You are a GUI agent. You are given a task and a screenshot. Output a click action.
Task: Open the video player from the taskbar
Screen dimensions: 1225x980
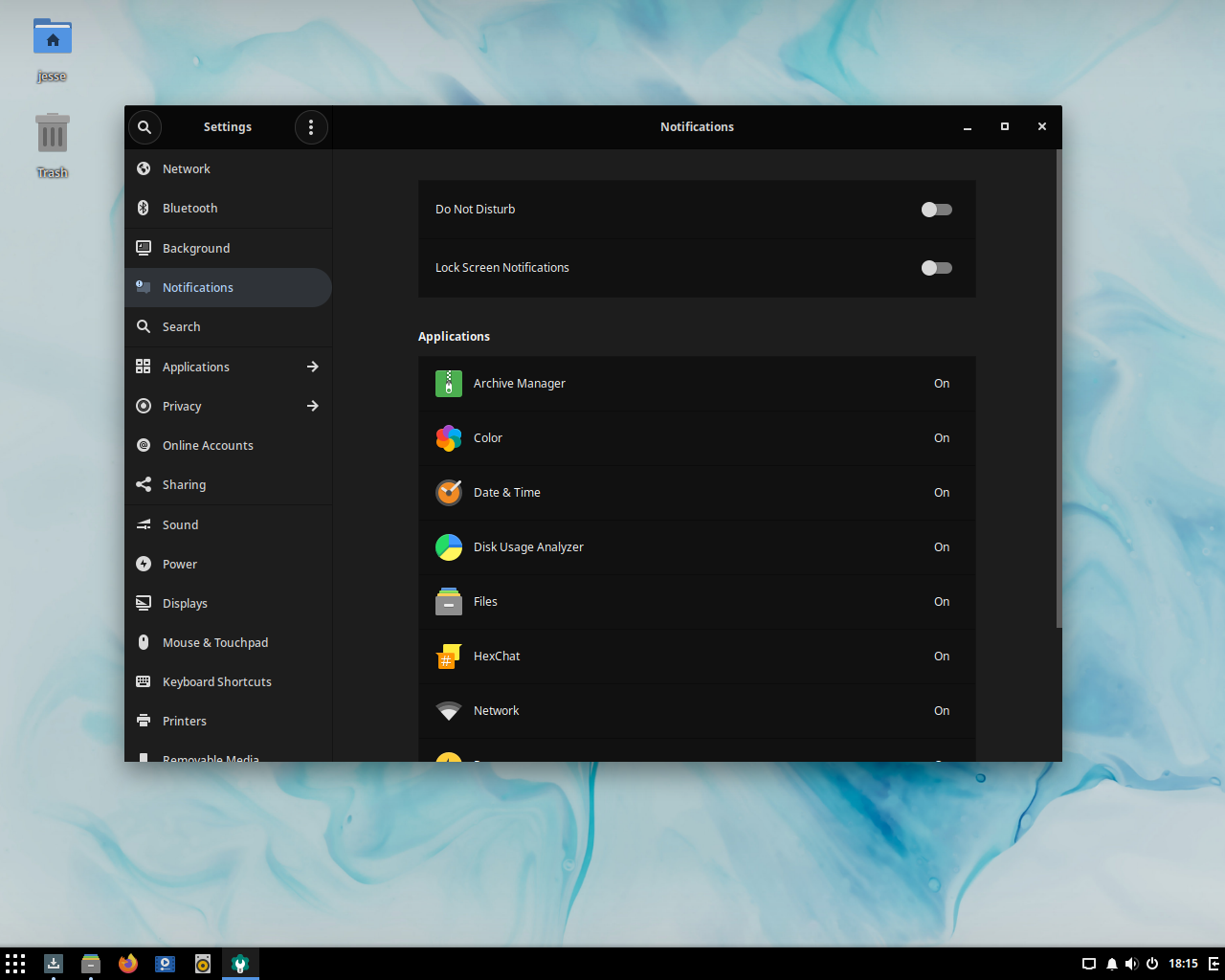pos(166,964)
